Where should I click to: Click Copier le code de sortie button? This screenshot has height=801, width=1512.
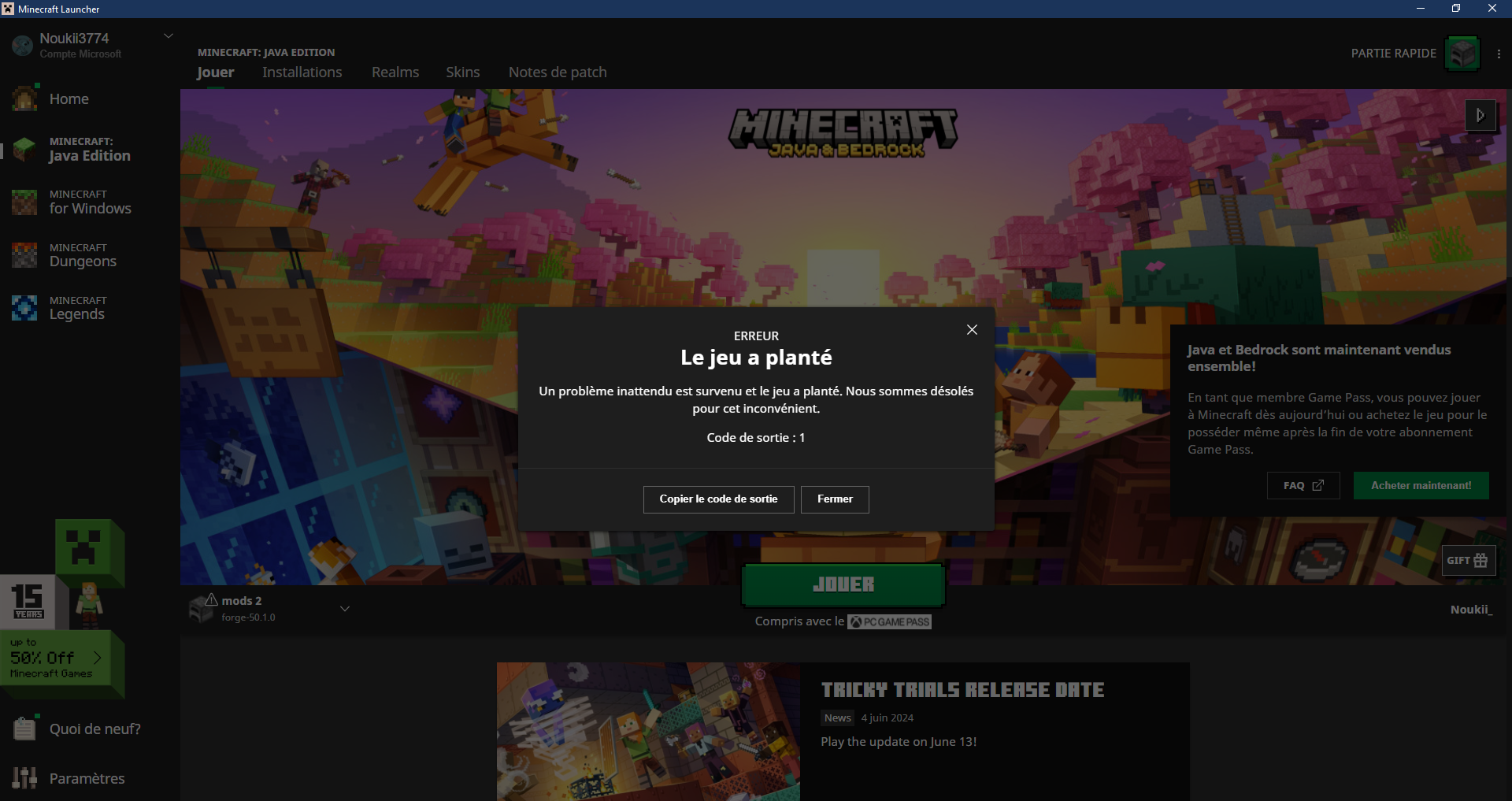click(x=718, y=499)
